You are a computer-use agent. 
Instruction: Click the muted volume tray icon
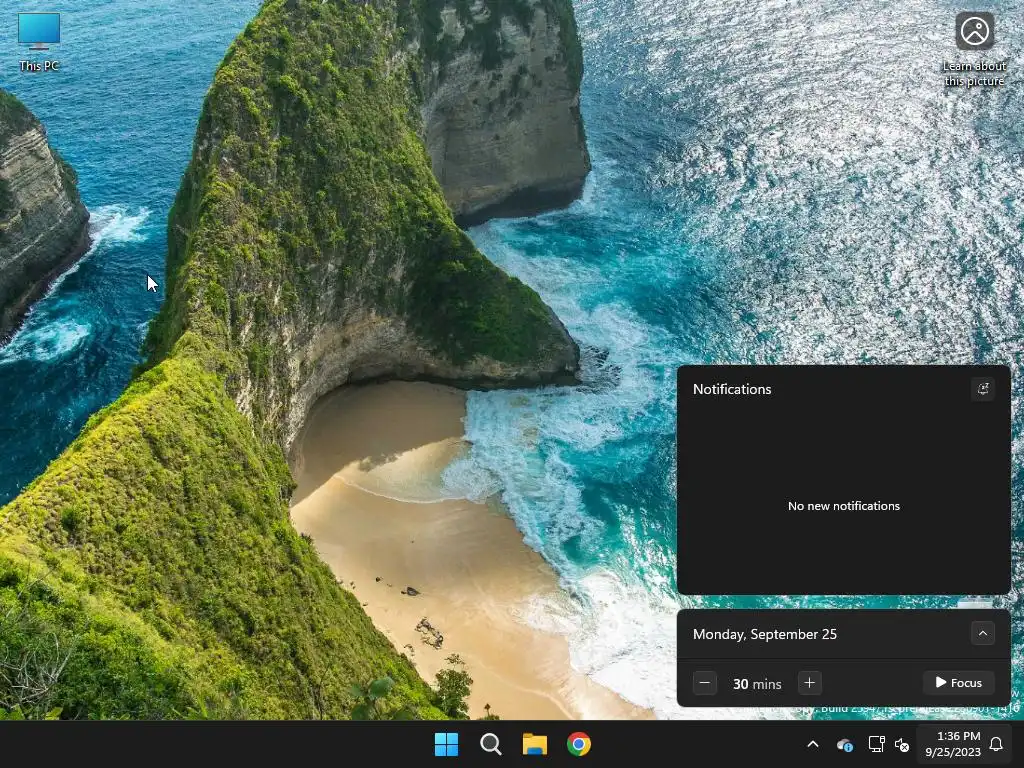pos(902,744)
